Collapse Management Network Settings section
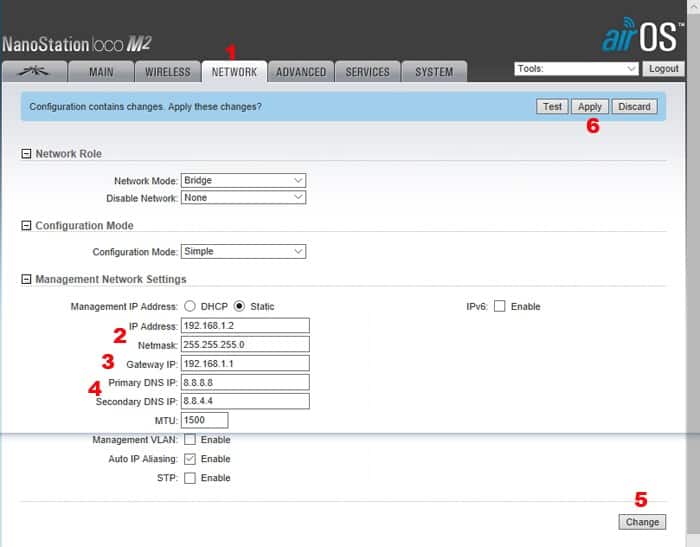This screenshot has height=547, width=700. coord(26,279)
